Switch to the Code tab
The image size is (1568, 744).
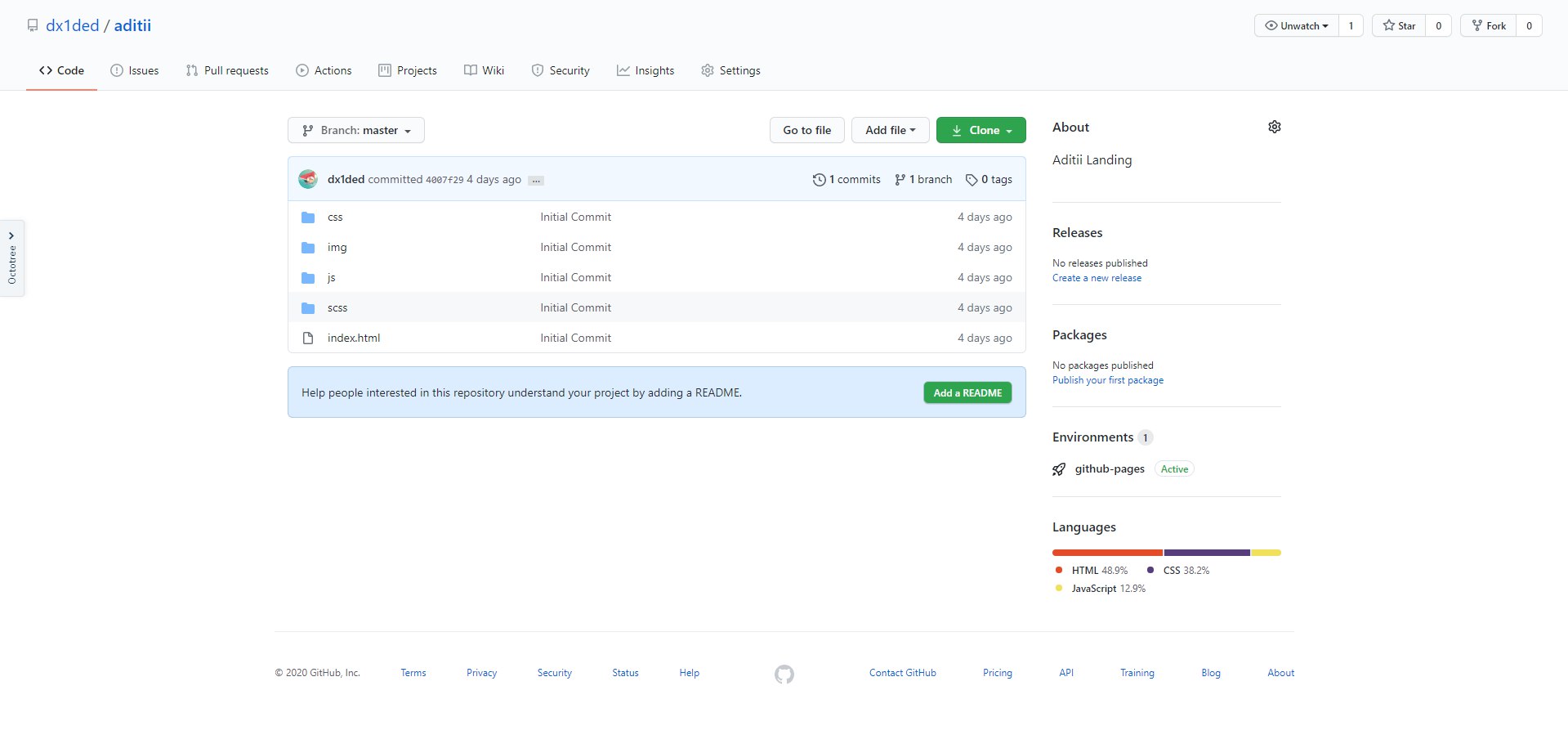[61, 70]
